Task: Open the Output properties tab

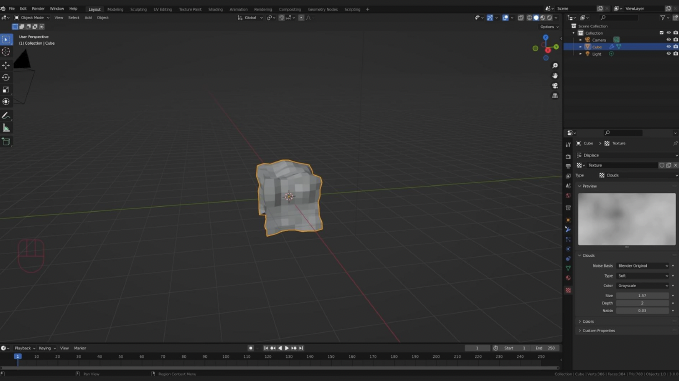Action: point(568,166)
